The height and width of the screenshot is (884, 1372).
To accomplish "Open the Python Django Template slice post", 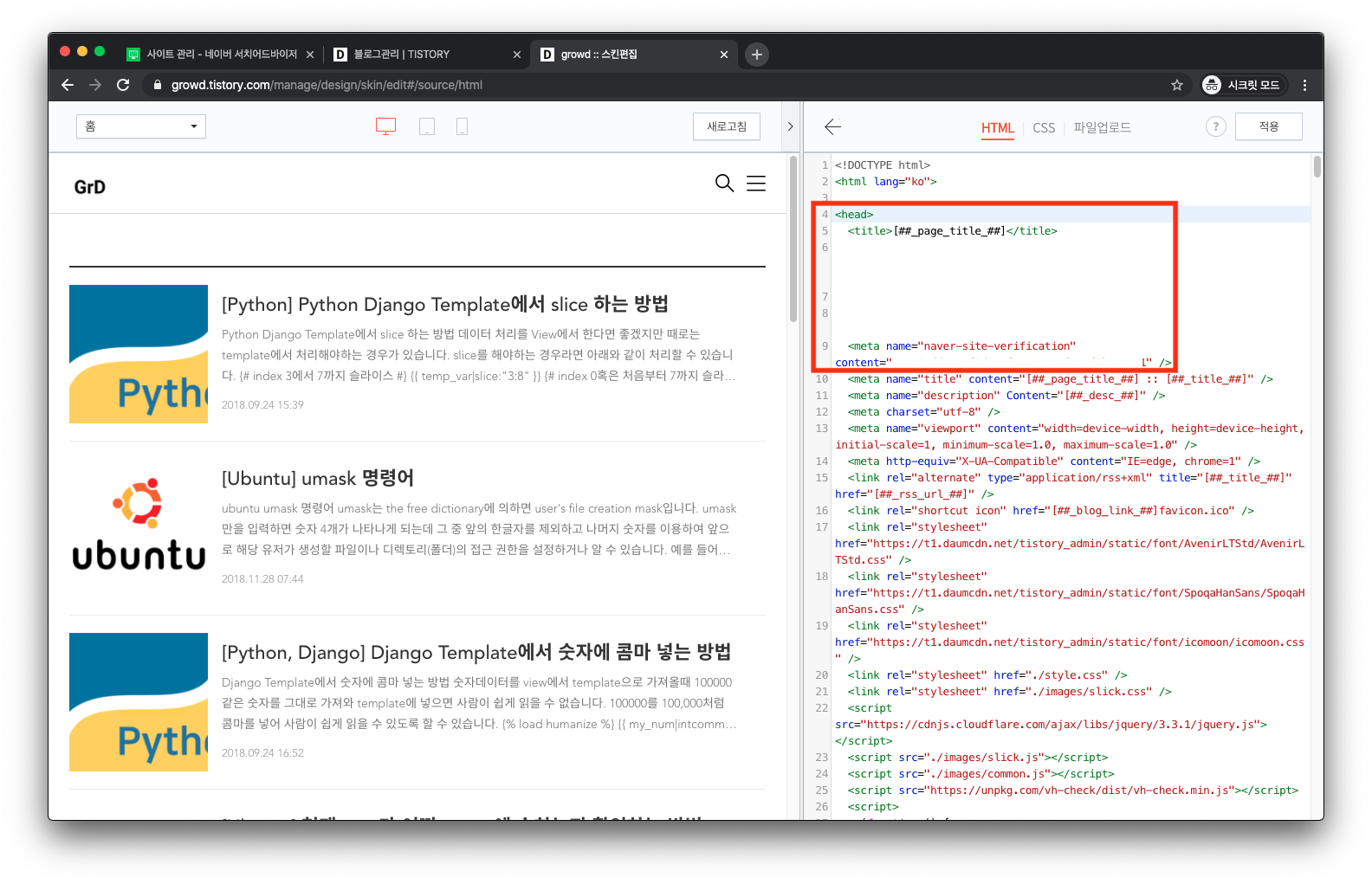I will pyautogui.click(x=445, y=305).
